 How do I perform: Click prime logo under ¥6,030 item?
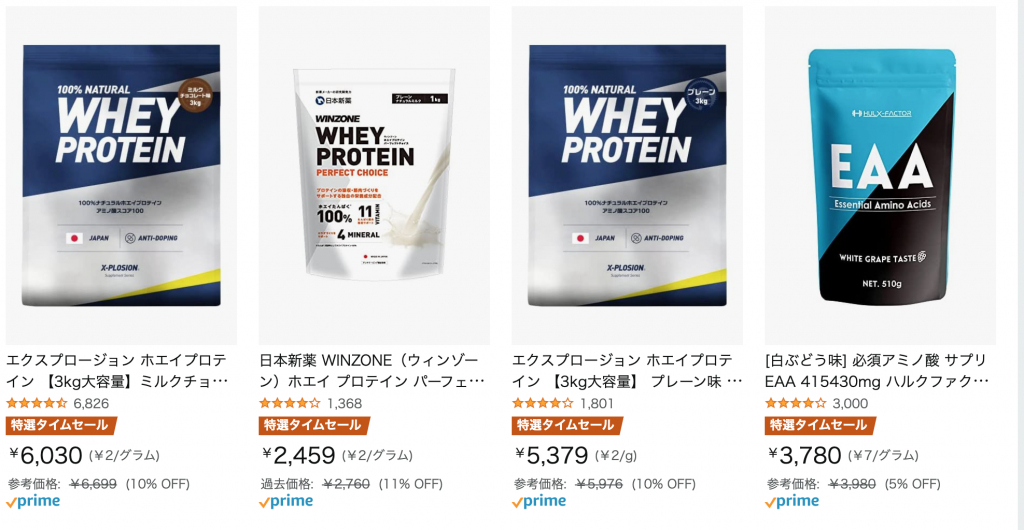click(x=33, y=502)
